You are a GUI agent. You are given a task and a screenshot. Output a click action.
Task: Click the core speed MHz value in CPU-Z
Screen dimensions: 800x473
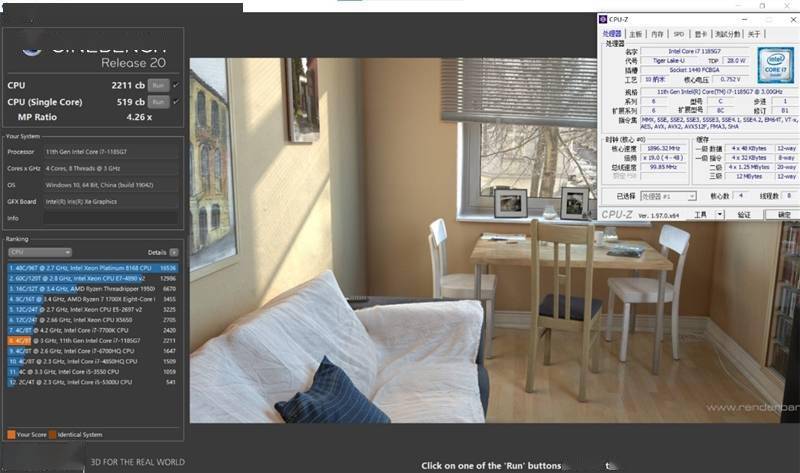point(664,148)
